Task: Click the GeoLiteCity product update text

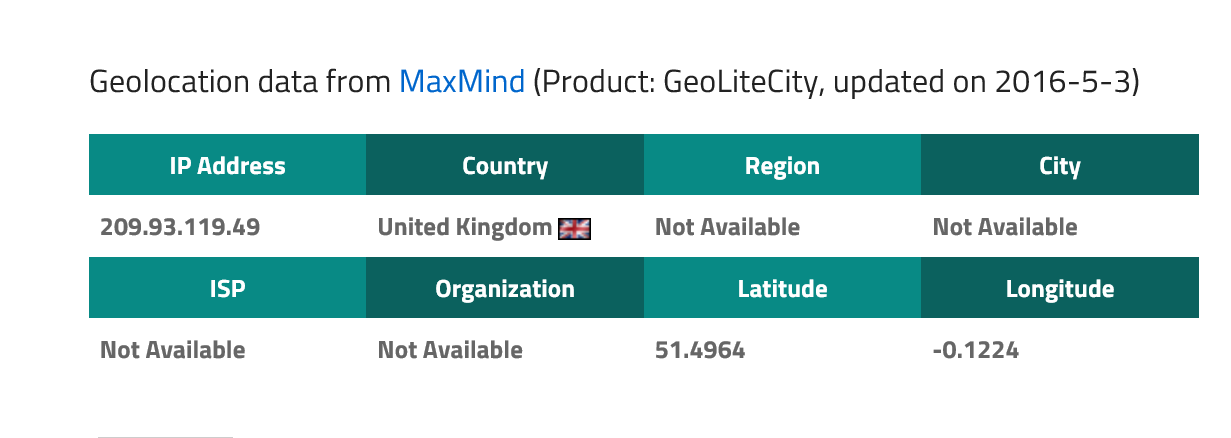Action: click(836, 82)
